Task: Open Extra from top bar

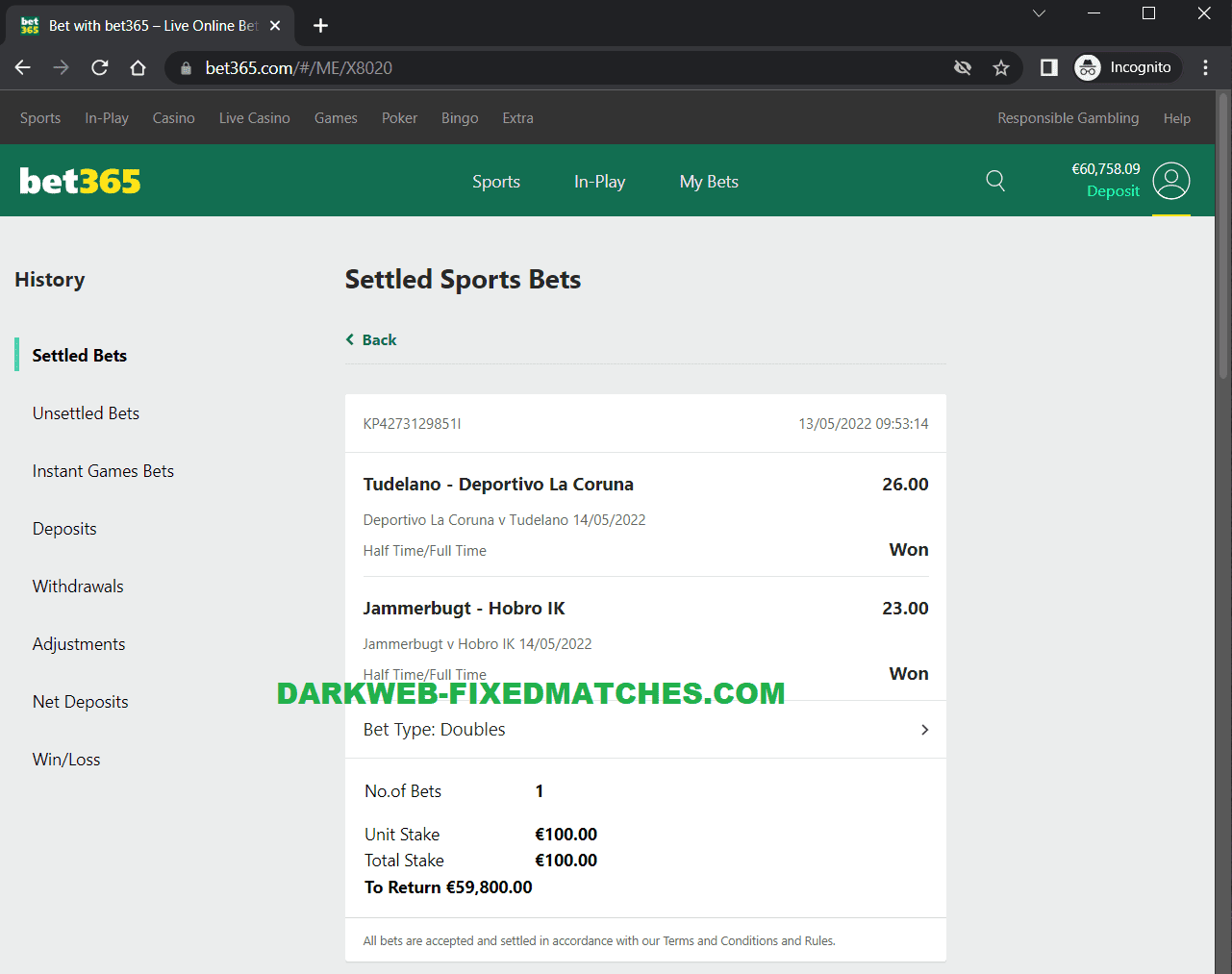Action: [517, 118]
